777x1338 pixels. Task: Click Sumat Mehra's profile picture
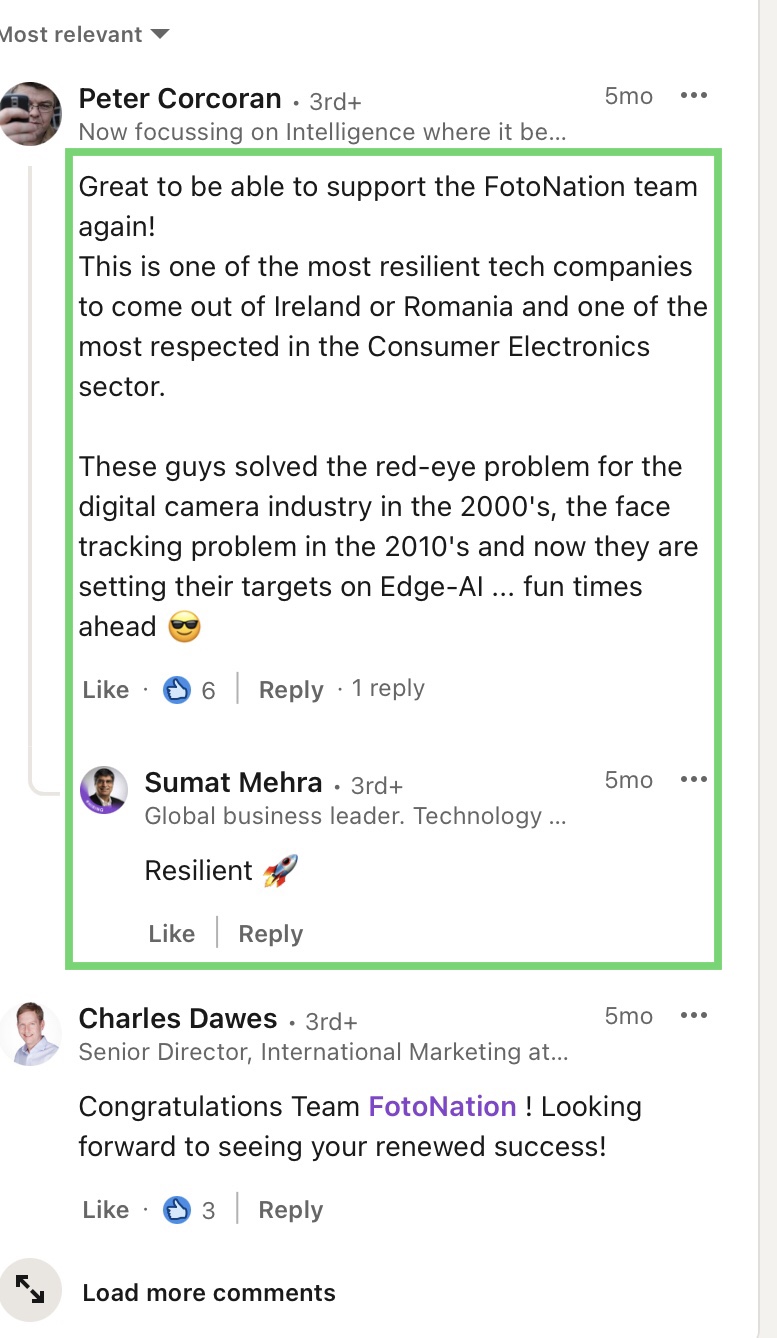pos(104,790)
